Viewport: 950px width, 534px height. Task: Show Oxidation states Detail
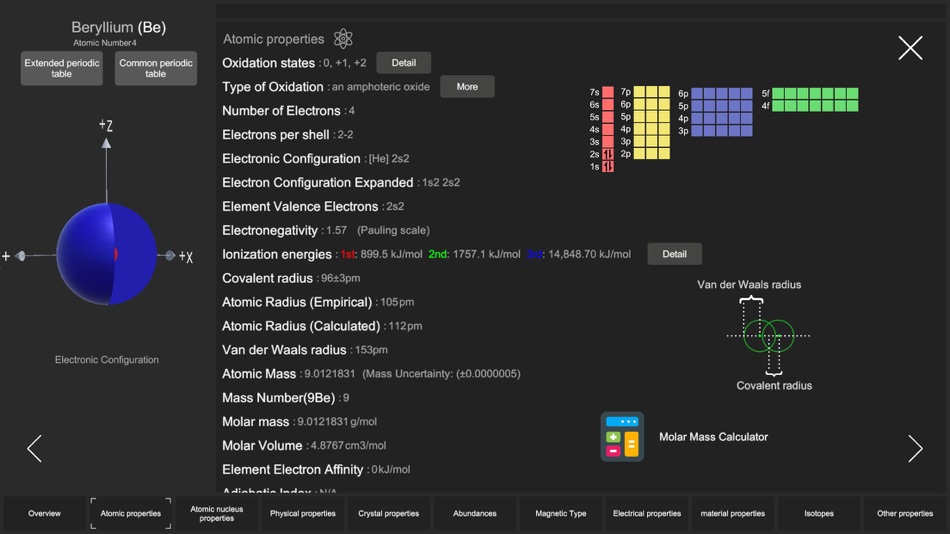click(x=404, y=62)
